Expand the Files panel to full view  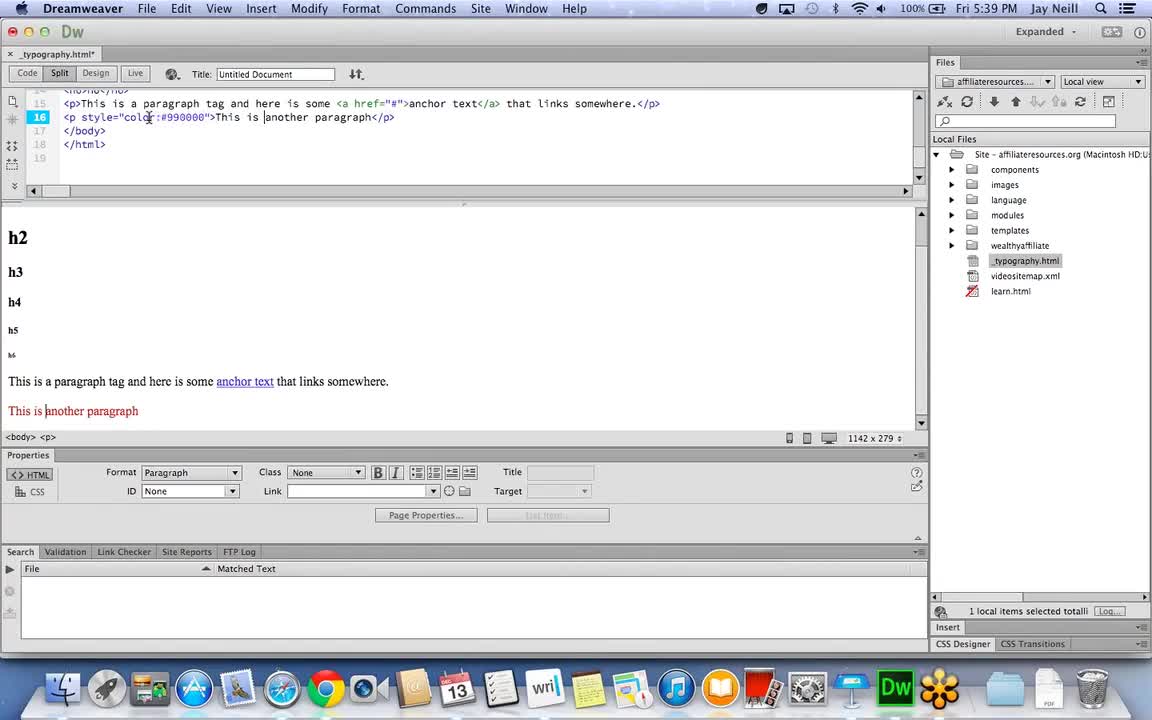1108,102
